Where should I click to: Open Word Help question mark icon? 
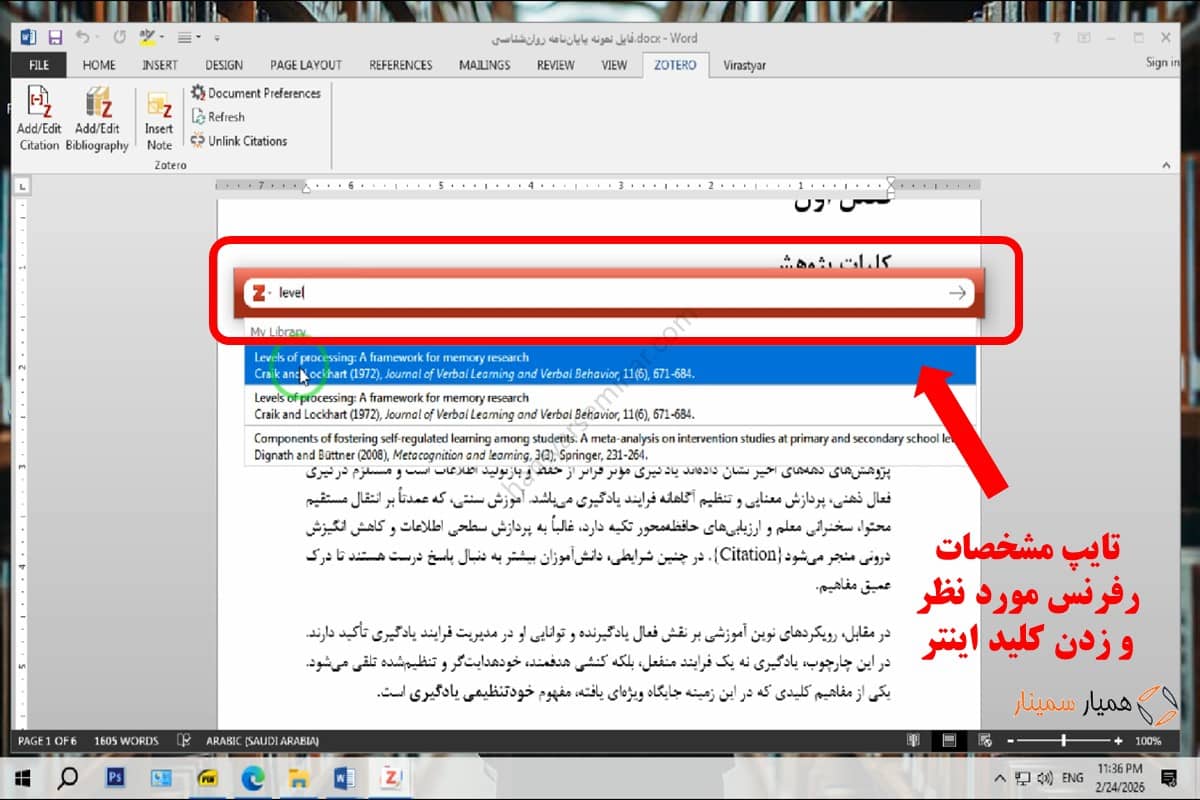click(x=1057, y=37)
